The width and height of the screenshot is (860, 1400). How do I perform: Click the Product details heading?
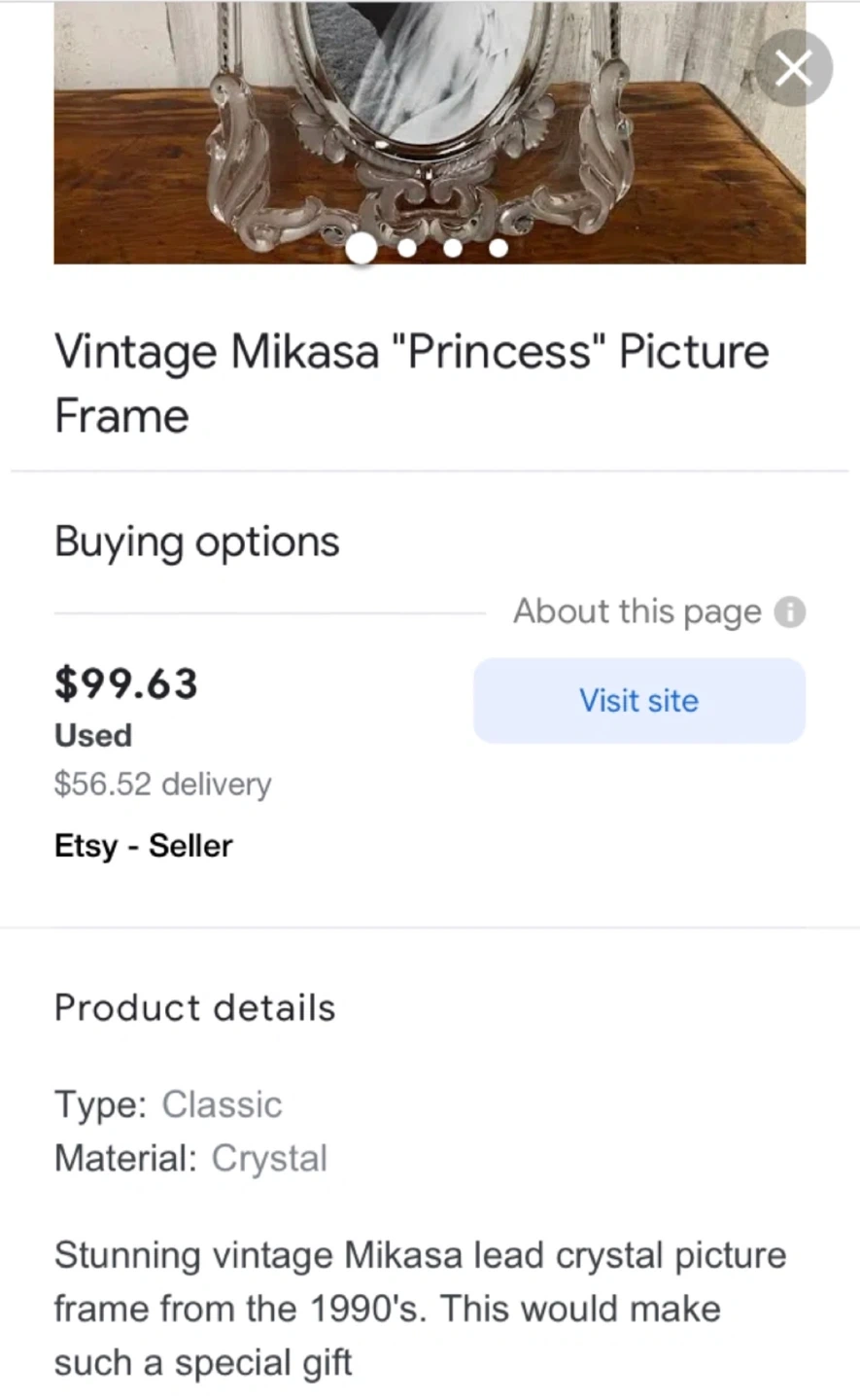click(194, 1008)
